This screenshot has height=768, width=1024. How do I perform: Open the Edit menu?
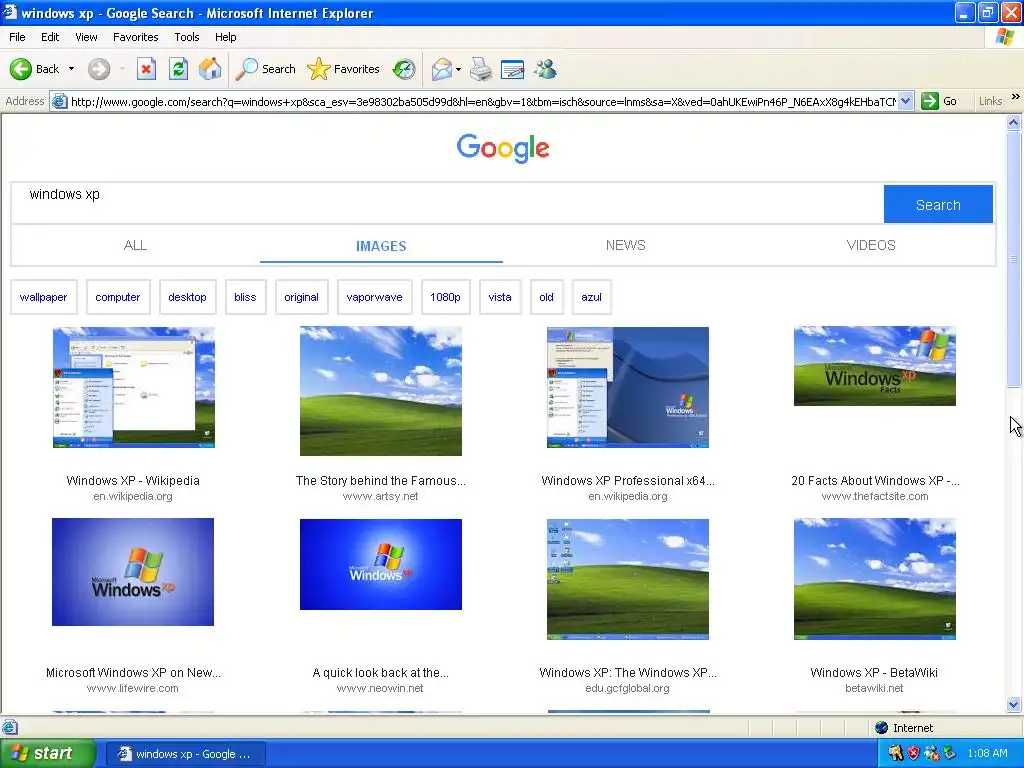tap(50, 37)
